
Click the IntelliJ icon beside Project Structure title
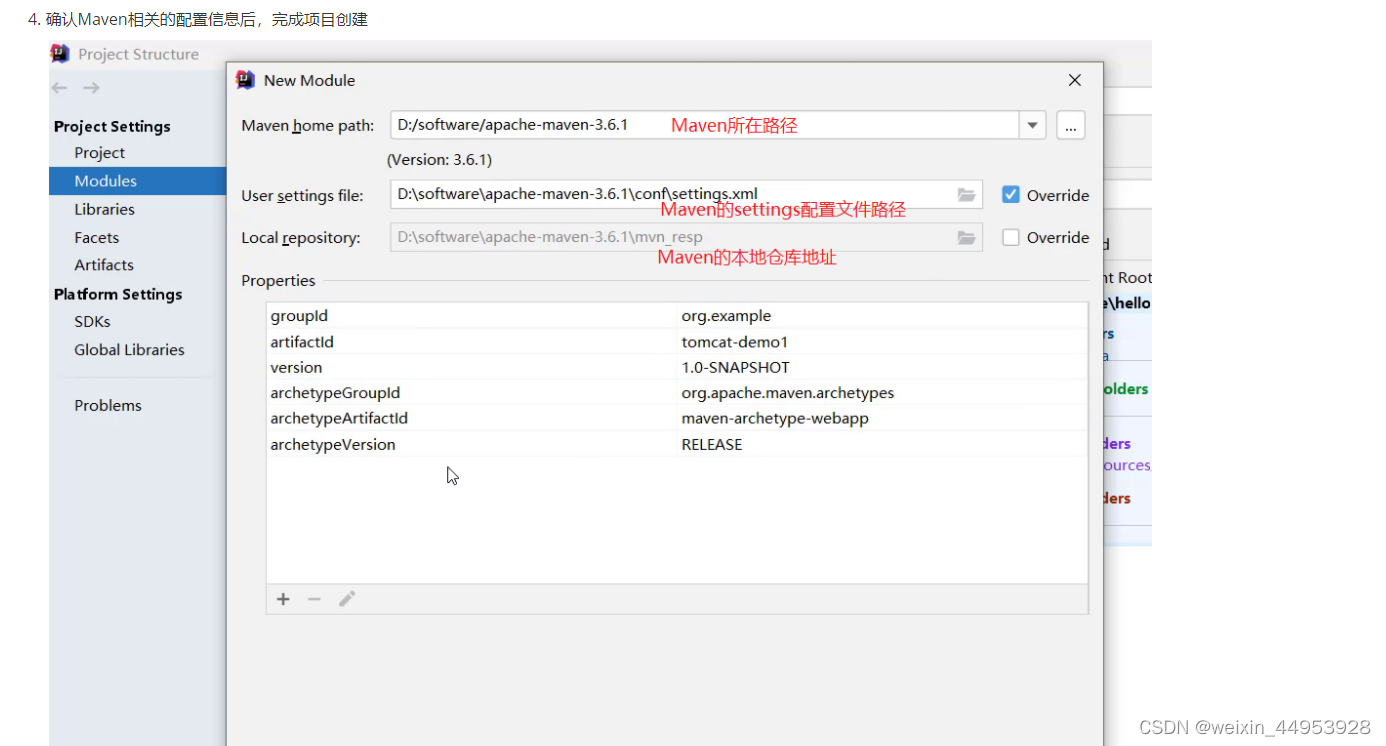click(x=60, y=54)
